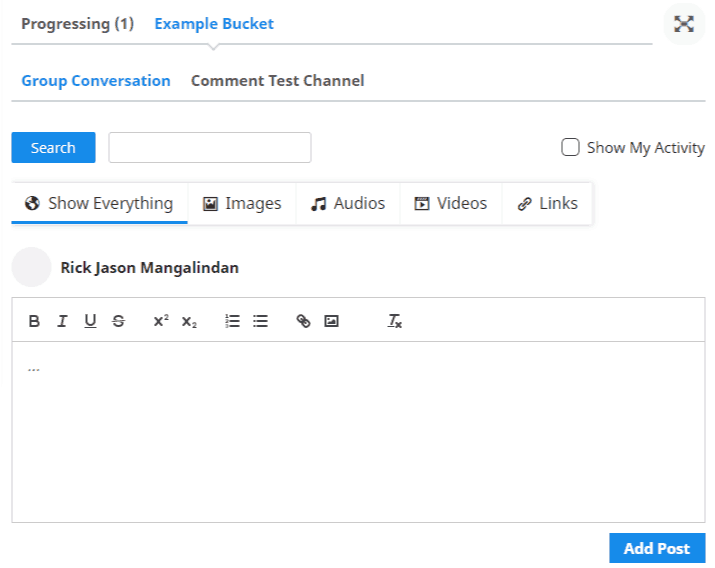
Task: Filter posts by Audios
Action: (x=348, y=203)
